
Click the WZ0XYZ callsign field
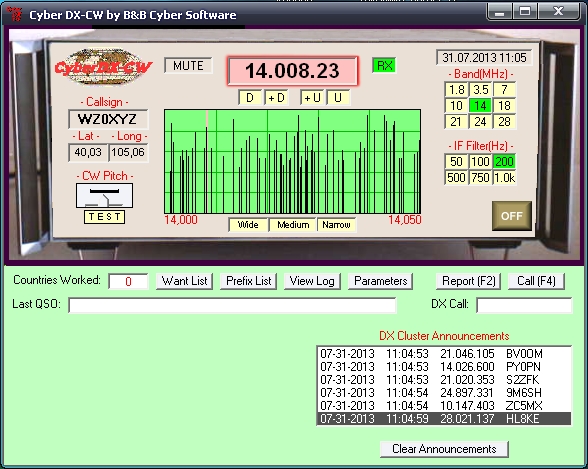[108, 119]
